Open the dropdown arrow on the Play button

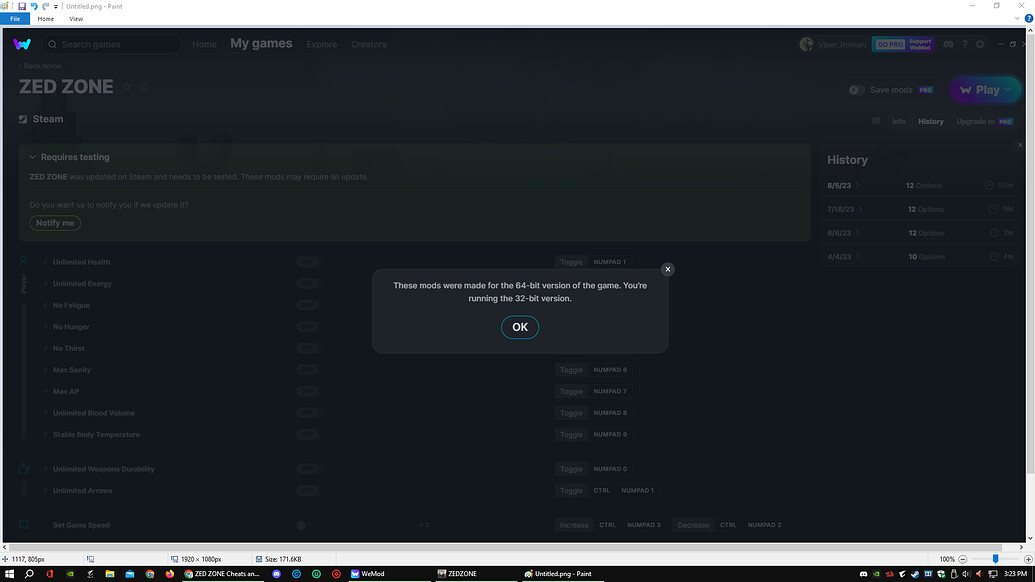coord(1007,90)
